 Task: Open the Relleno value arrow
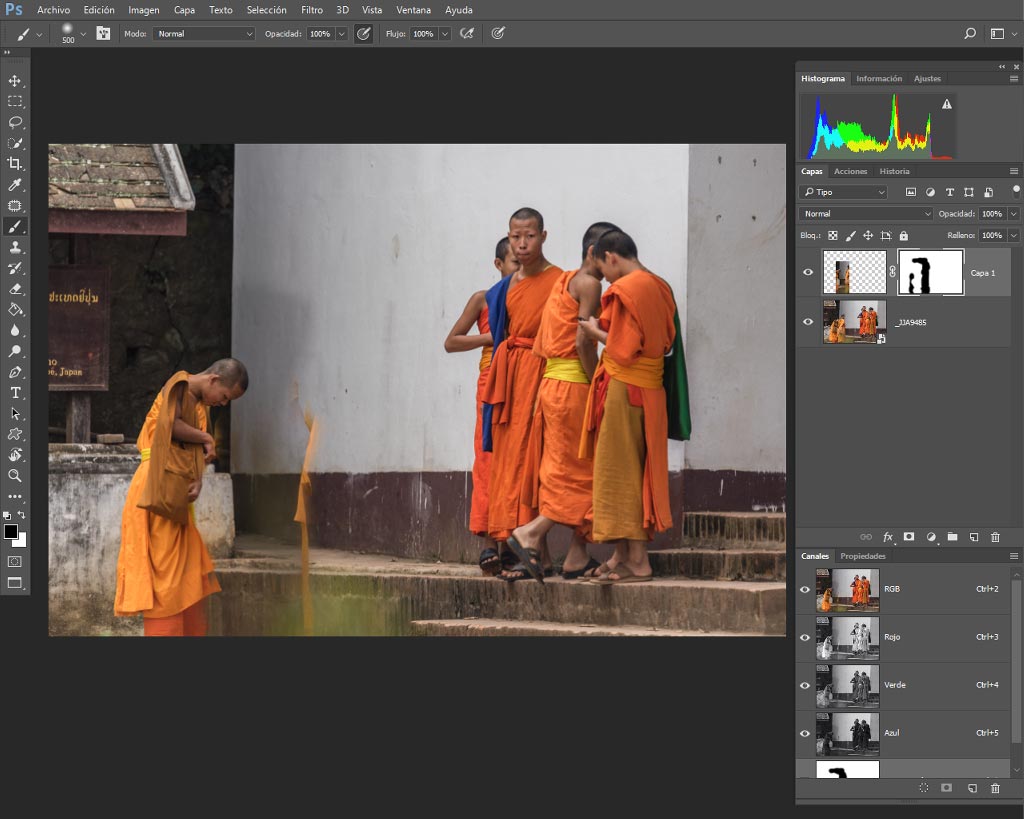[1014, 235]
